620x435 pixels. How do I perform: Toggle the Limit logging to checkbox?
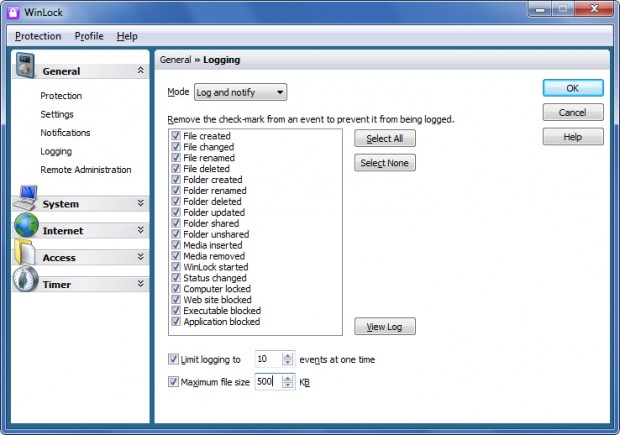pyautogui.click(x=173, y=359)
